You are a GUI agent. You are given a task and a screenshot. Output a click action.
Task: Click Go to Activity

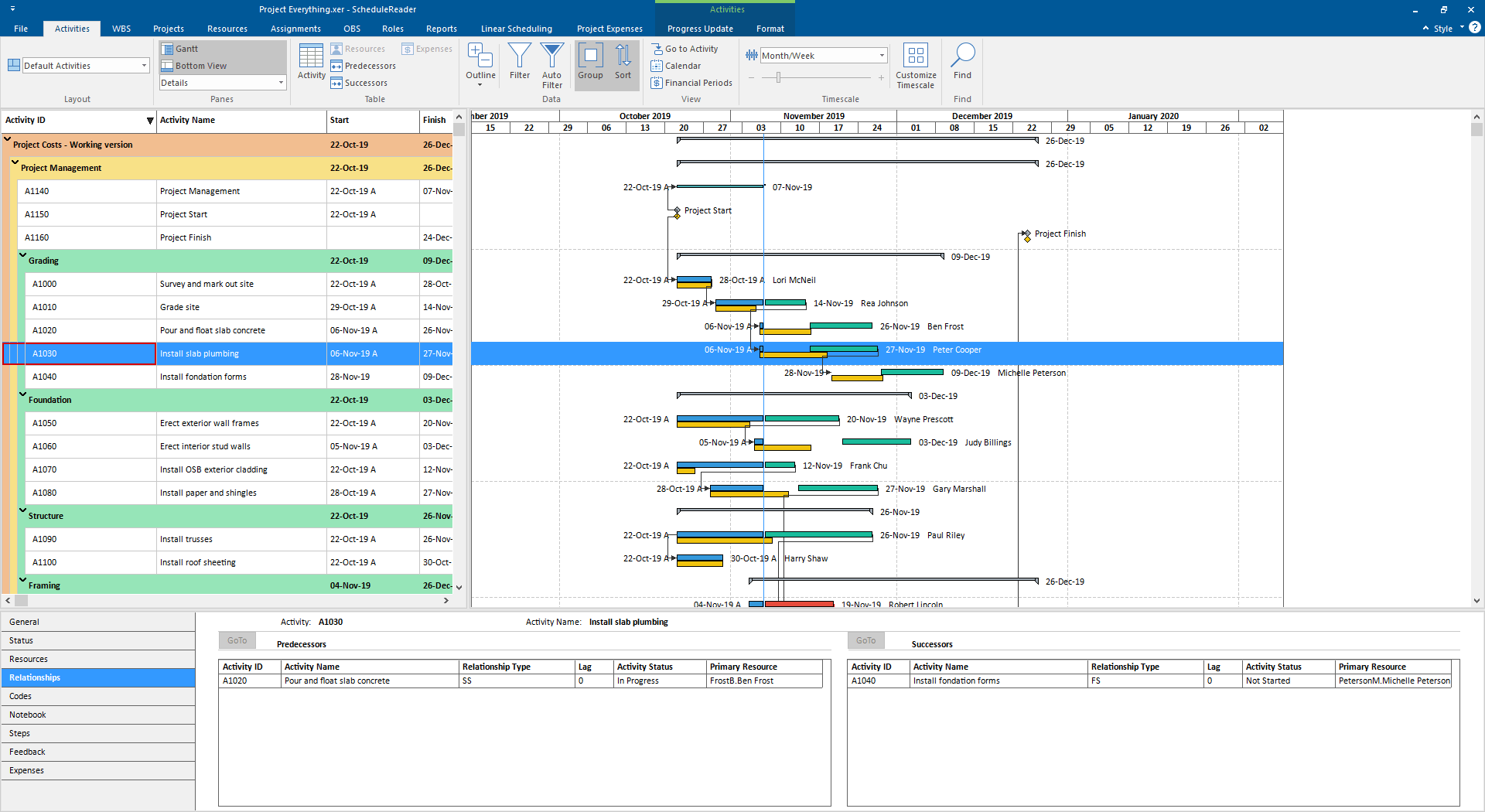(684, 49)
